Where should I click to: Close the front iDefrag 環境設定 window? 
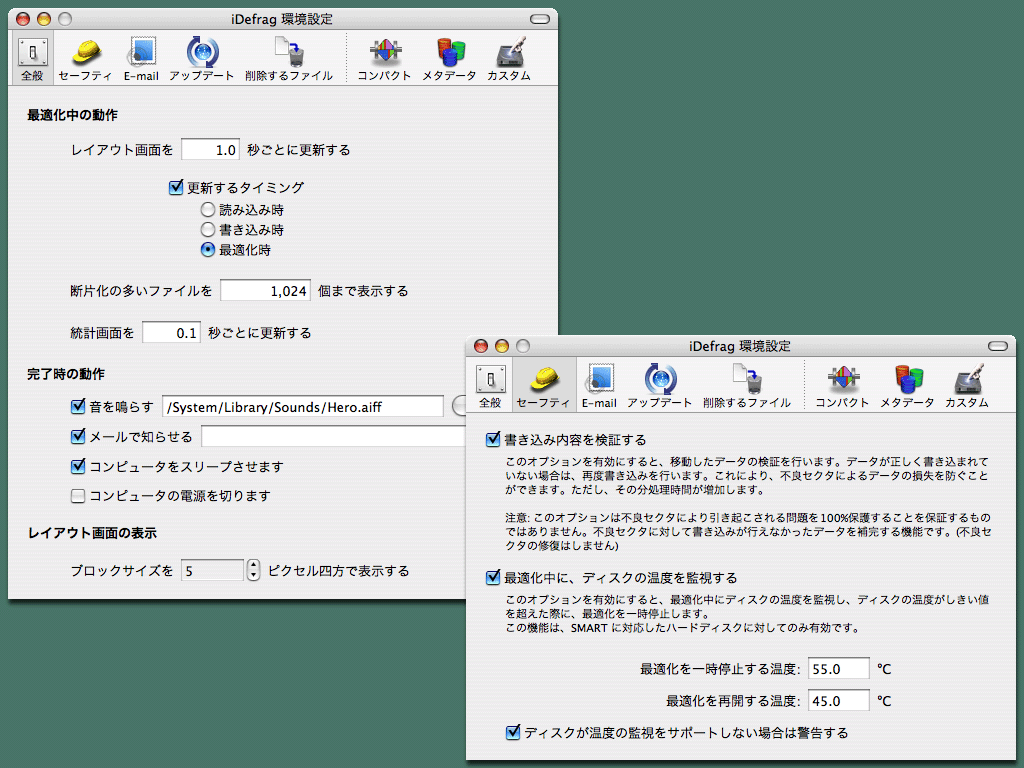point(481,346)
